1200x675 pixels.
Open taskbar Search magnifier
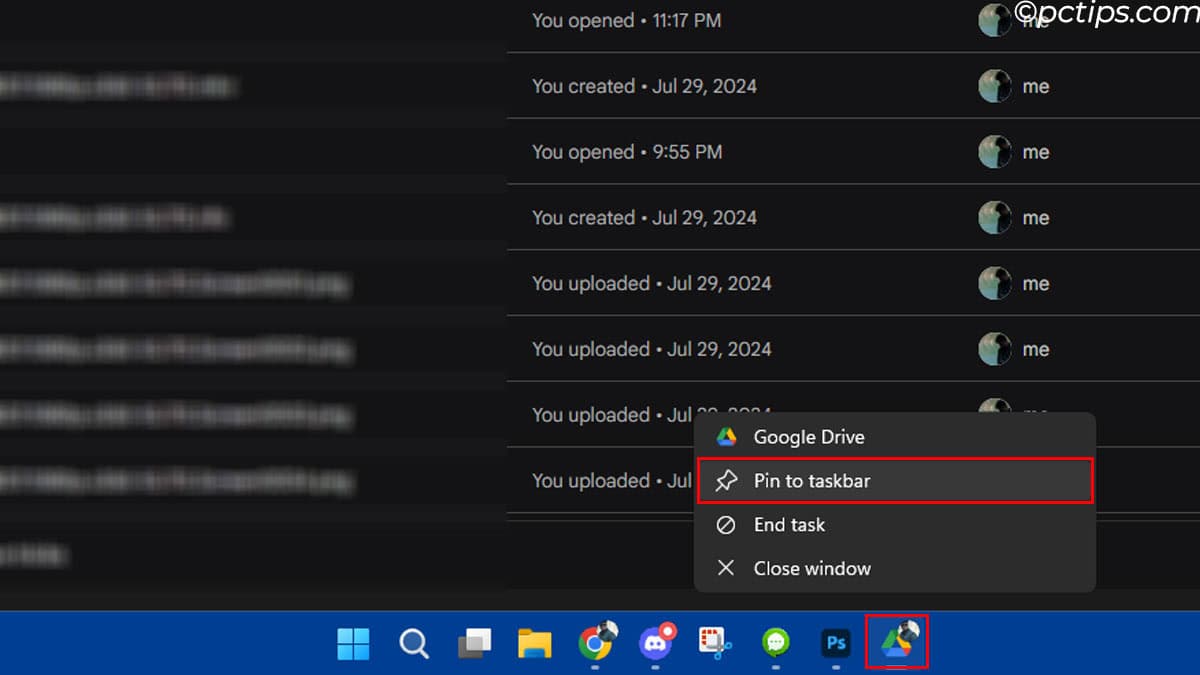click(414, 643)
